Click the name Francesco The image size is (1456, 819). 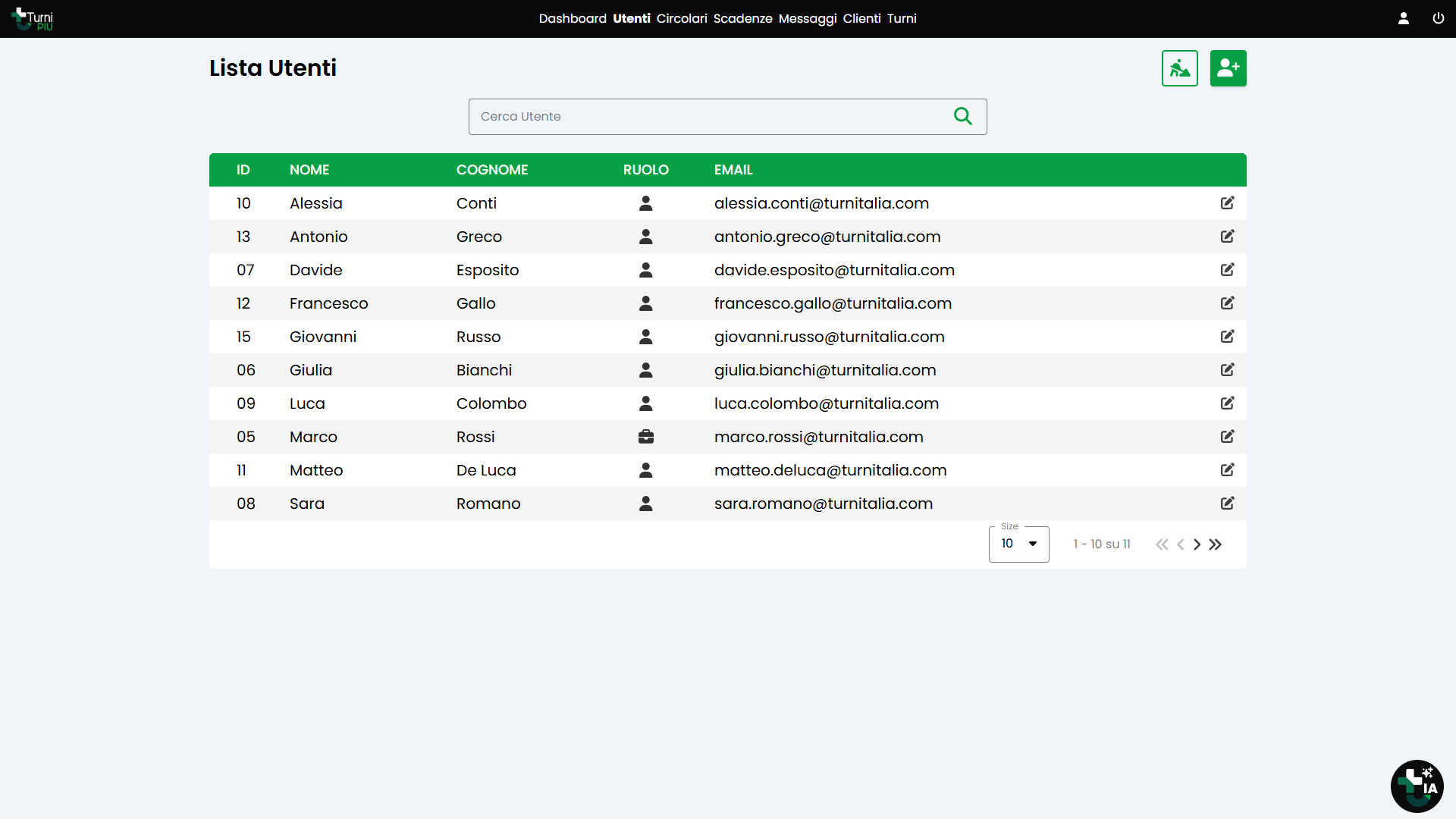(329, 303)
